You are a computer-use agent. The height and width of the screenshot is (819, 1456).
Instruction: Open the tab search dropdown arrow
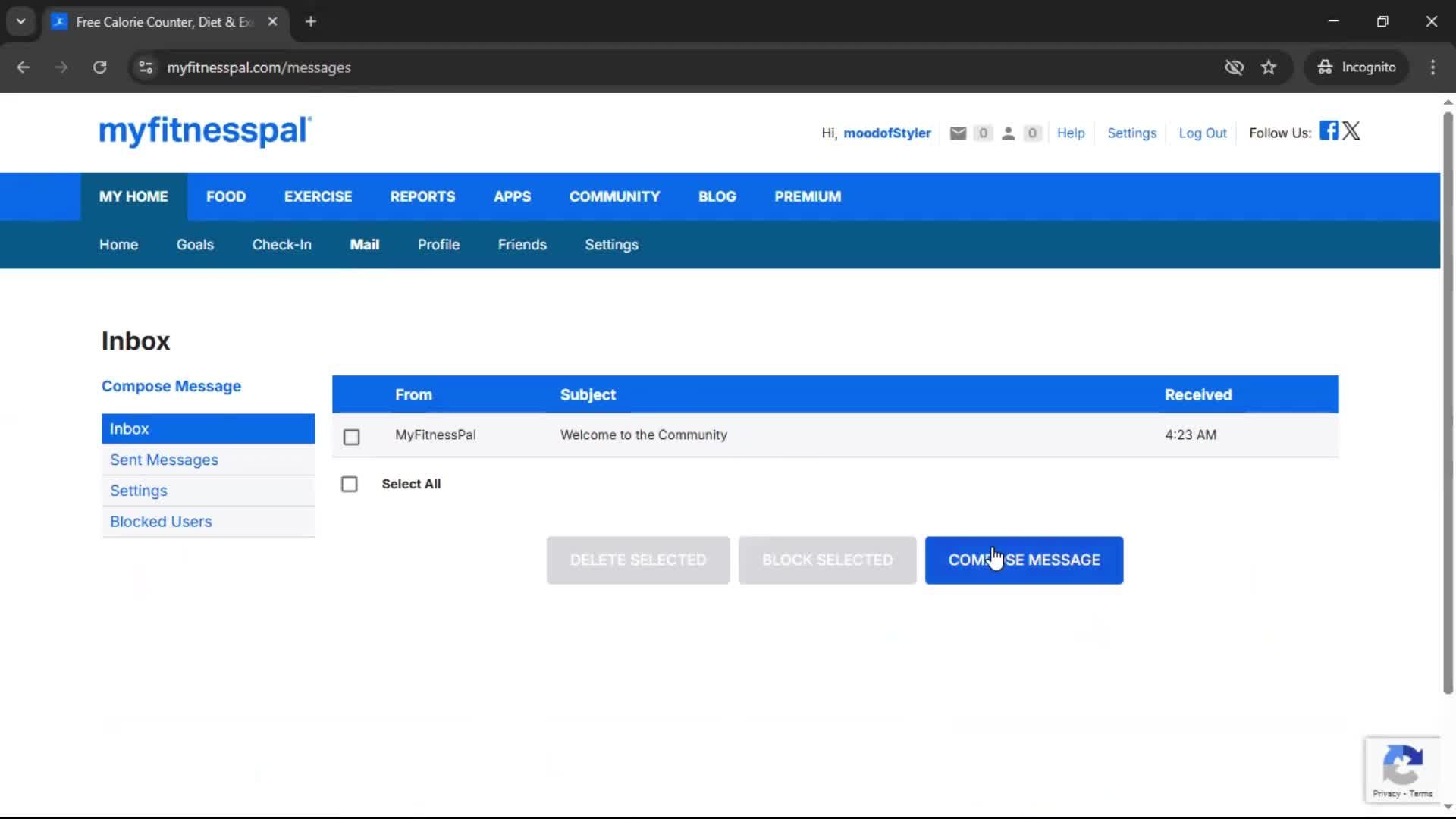pyautogui.click(x=21, y=22)
